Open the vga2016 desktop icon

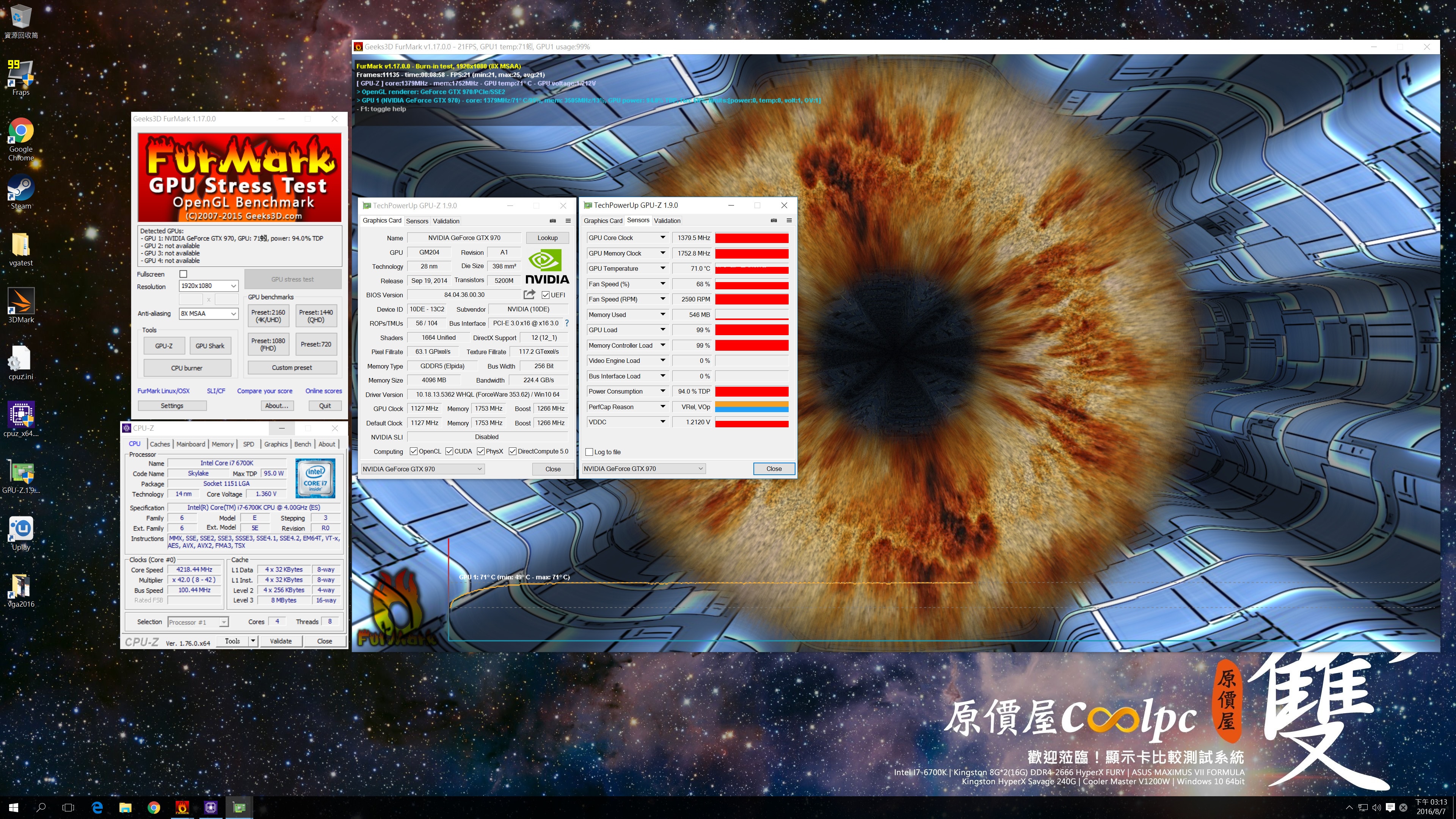tap(21, 590)
